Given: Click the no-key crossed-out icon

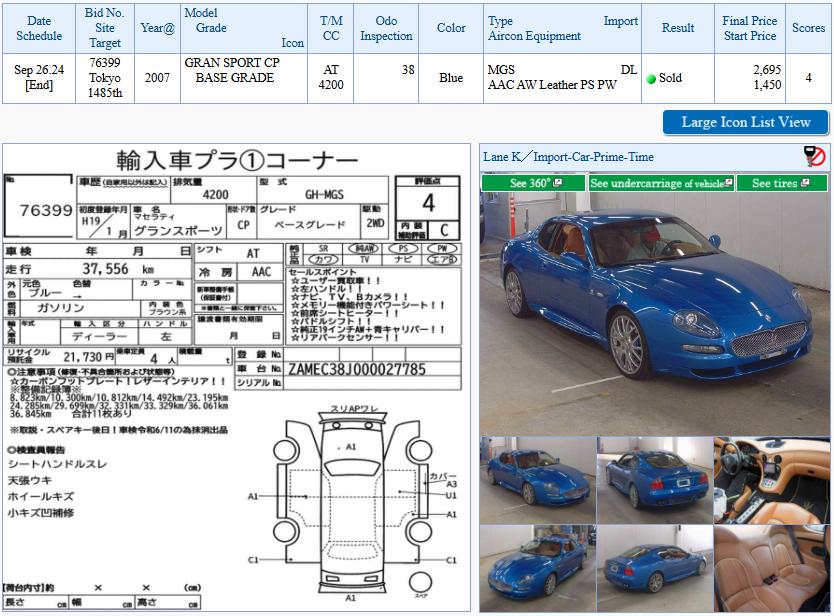Looking at the screenshot, I should [x=814, y=156].
